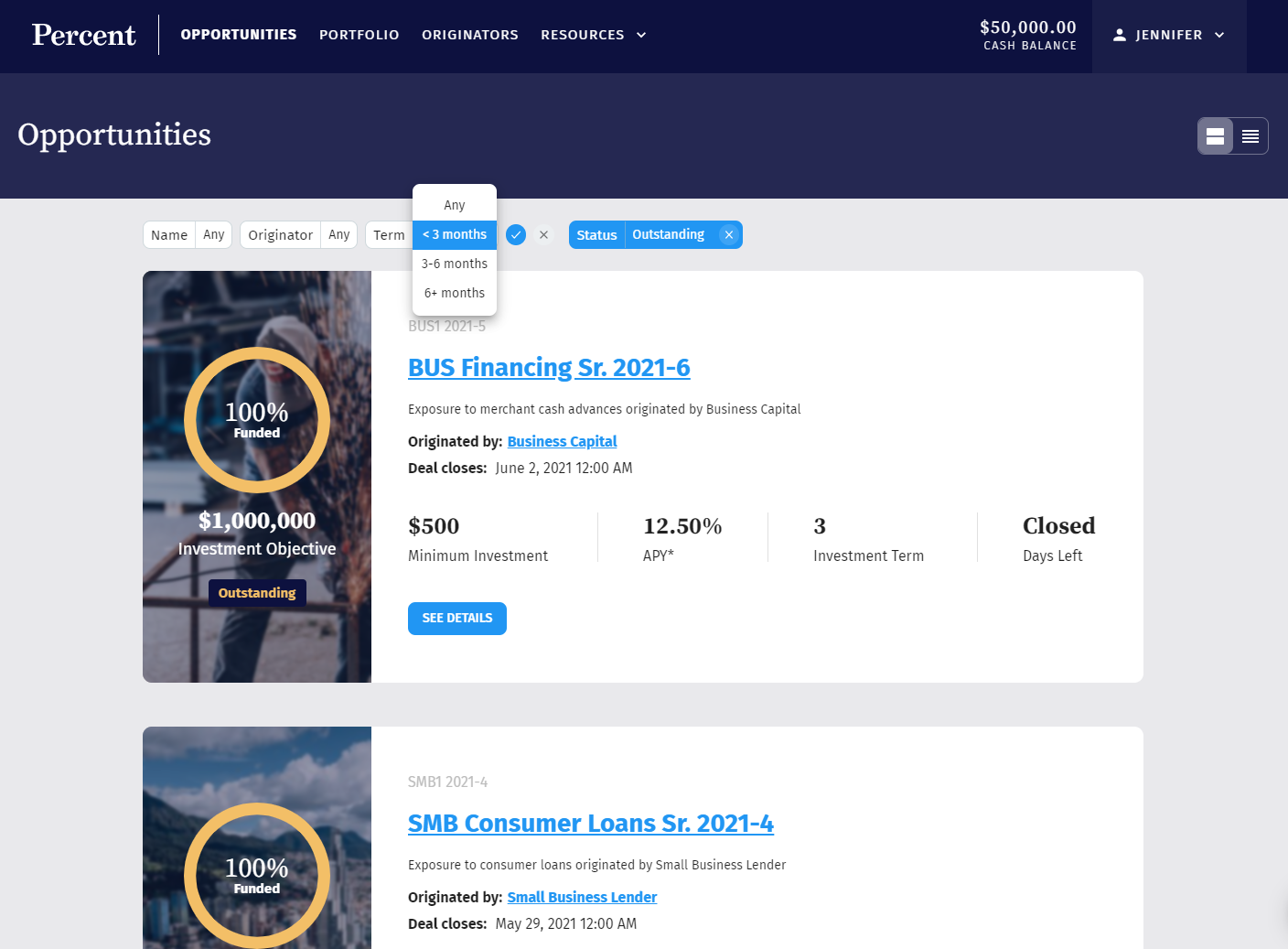This screenshot has width=1288, height=949.
Task: Open the Name filter dropdown
Action: pyautogui.click(x=188, y=235)
